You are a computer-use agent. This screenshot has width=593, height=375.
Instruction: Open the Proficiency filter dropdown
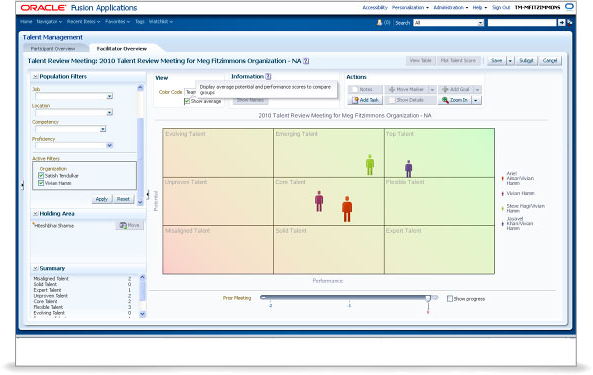point(109,146)
